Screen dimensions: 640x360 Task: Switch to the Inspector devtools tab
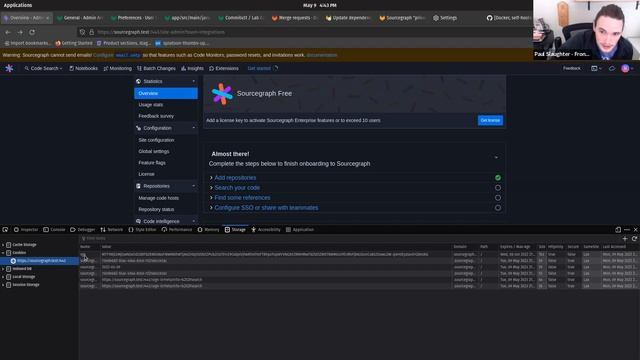coord(26,230)
